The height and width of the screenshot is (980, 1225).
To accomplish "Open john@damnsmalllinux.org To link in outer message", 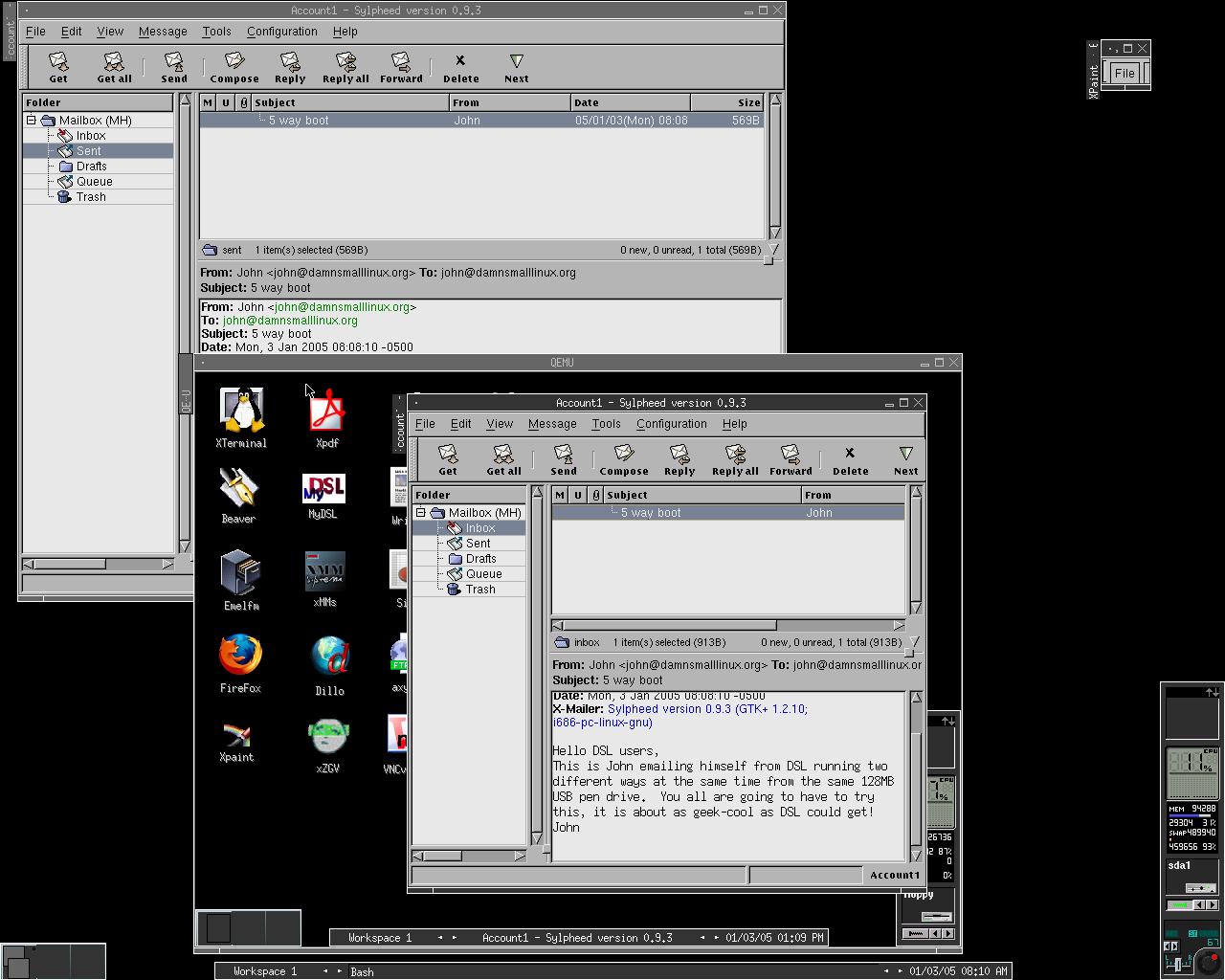I will click(290, 321).
